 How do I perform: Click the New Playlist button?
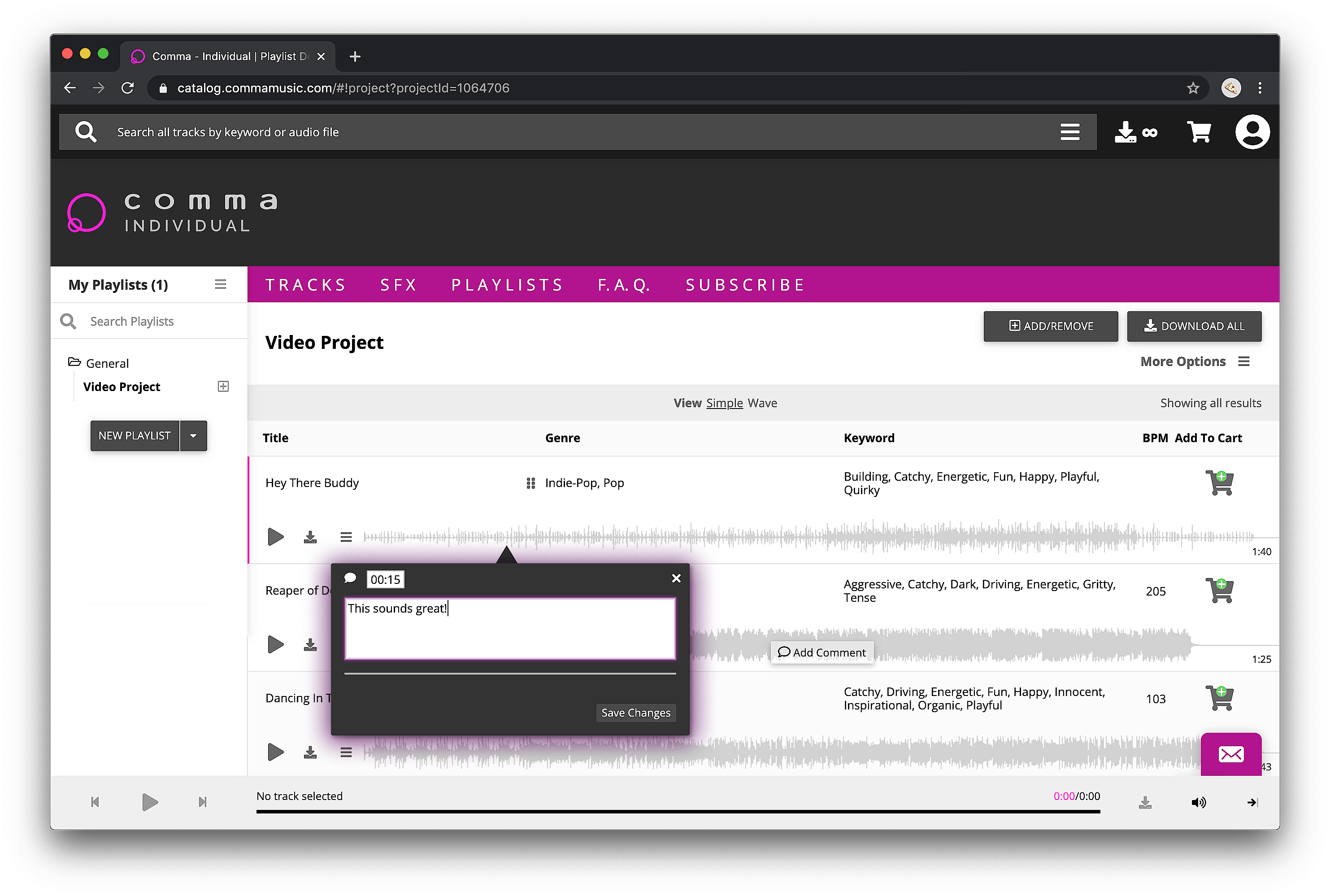click(135, 435)
